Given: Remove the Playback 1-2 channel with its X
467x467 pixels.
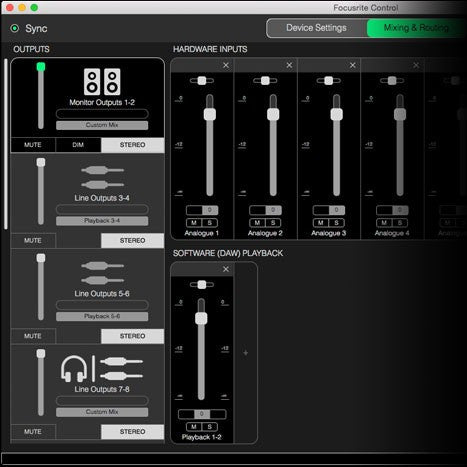Looking at the screenshot, I should click(x=226, y=269).
